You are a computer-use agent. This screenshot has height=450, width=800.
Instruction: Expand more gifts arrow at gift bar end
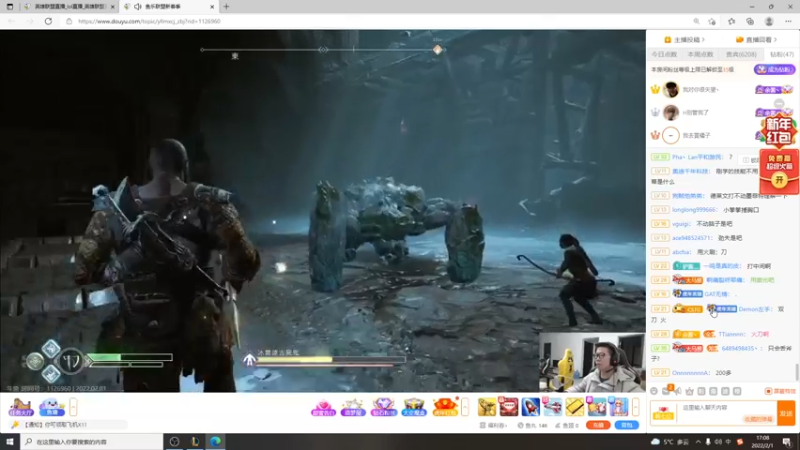(636, 407)
